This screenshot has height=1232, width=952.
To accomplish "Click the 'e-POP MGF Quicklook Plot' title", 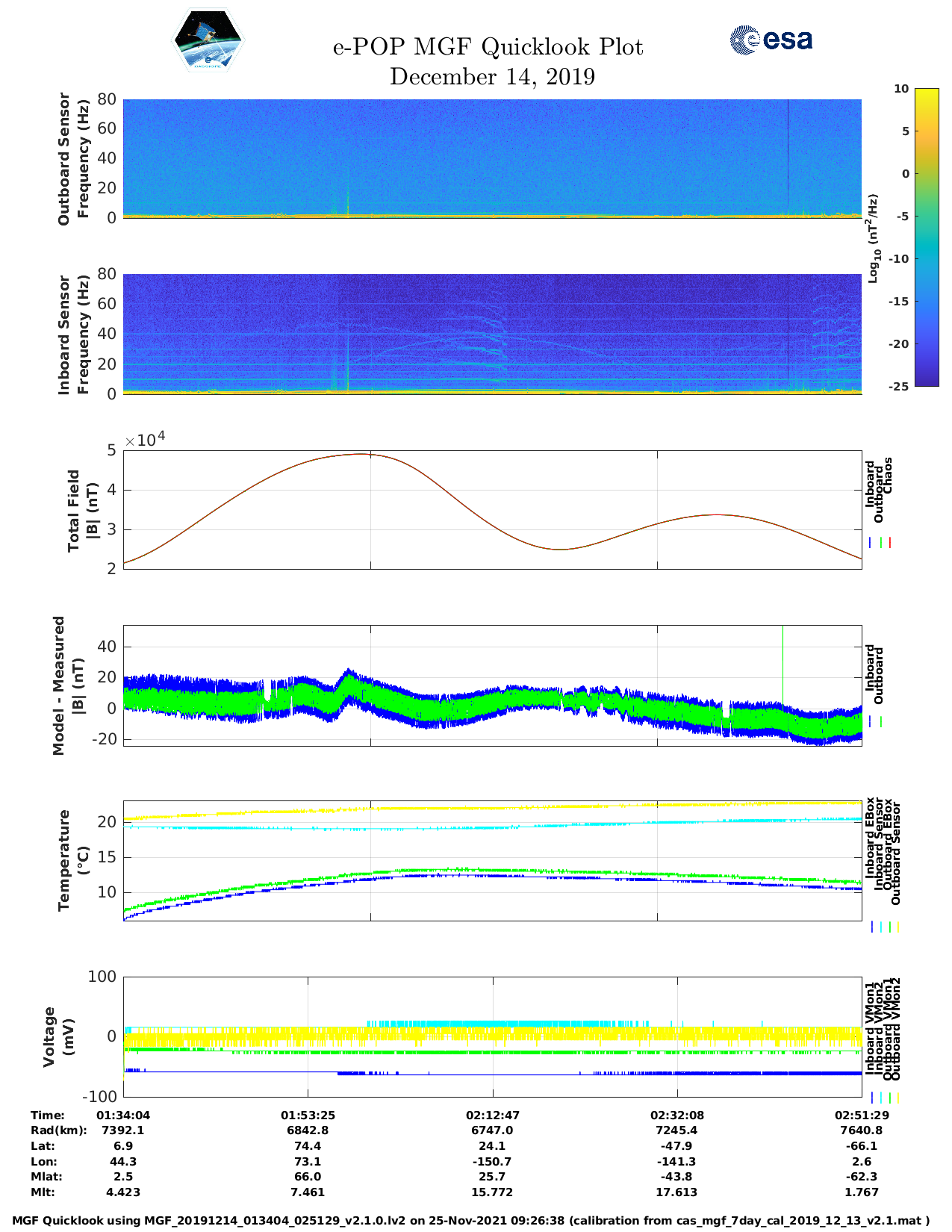I will tap(488, 47).
